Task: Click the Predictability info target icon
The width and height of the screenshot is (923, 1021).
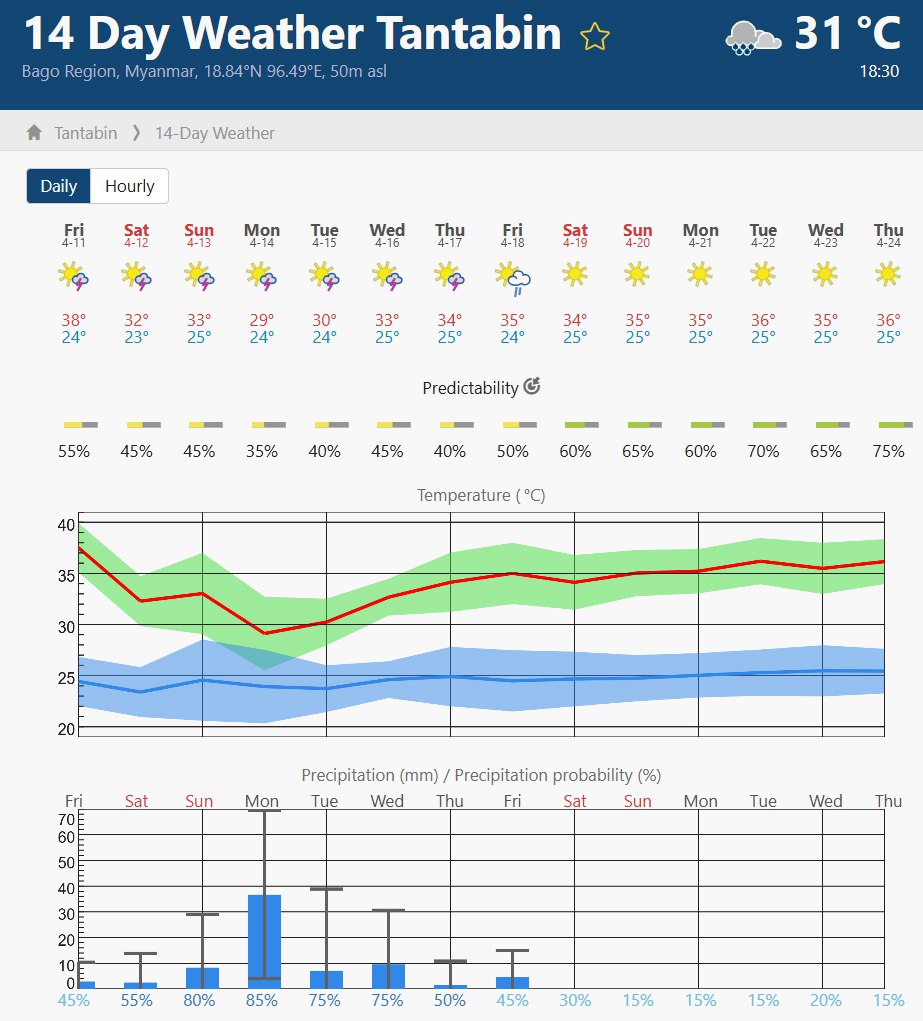Action: tap(532, 386)
